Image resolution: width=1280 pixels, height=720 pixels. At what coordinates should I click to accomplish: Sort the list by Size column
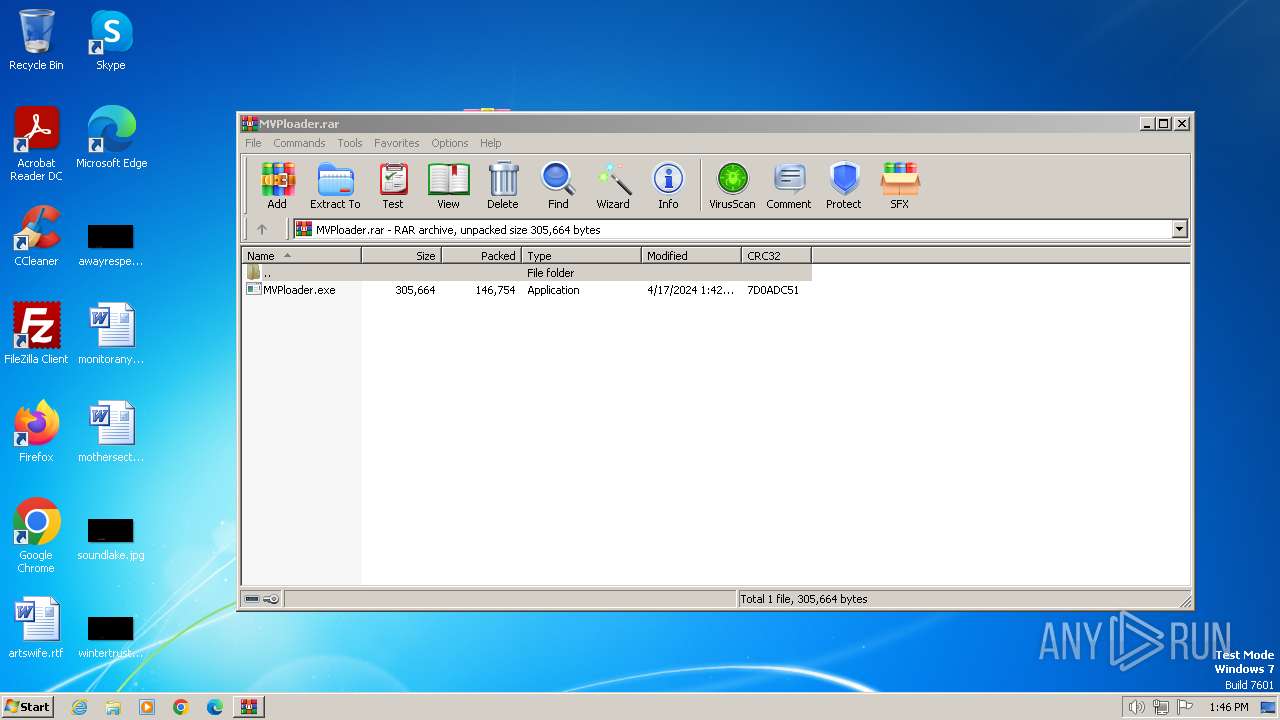point(401,256)
